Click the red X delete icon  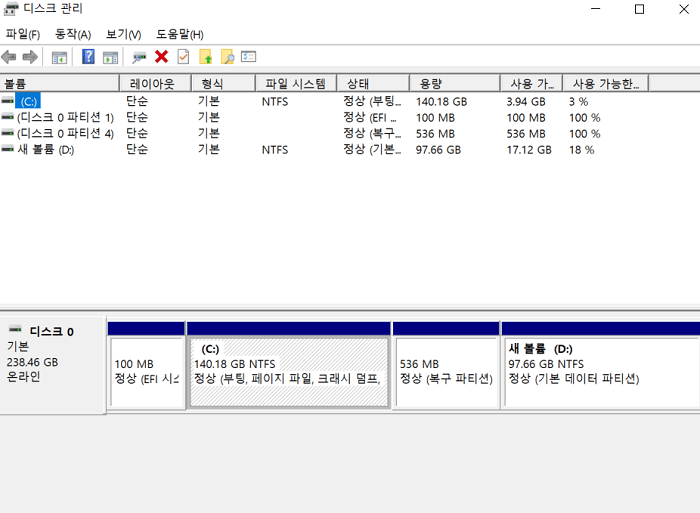click(x=162, y=57)
